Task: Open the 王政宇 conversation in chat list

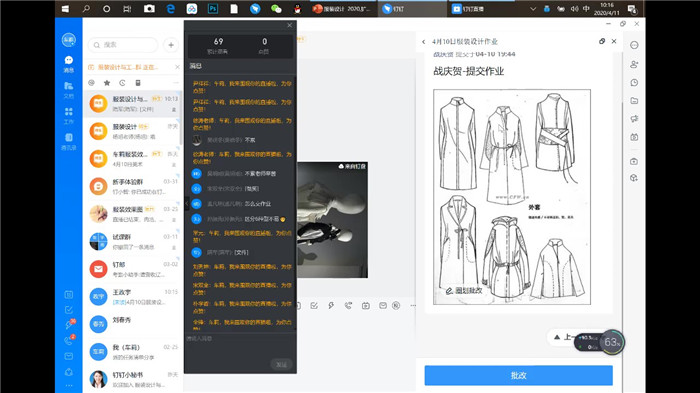Action: pos(133,297)
